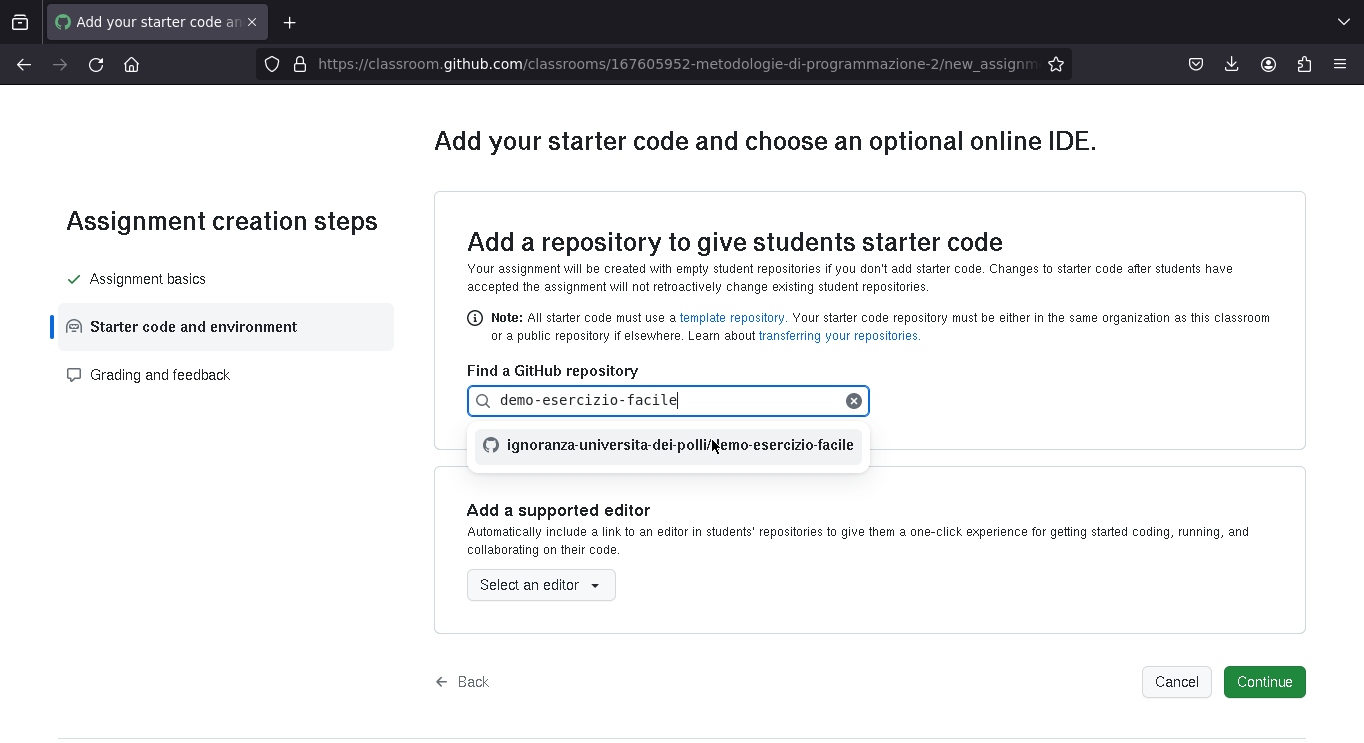Click the Note info icon
The image size is (1364, 743).
(475, 318)
